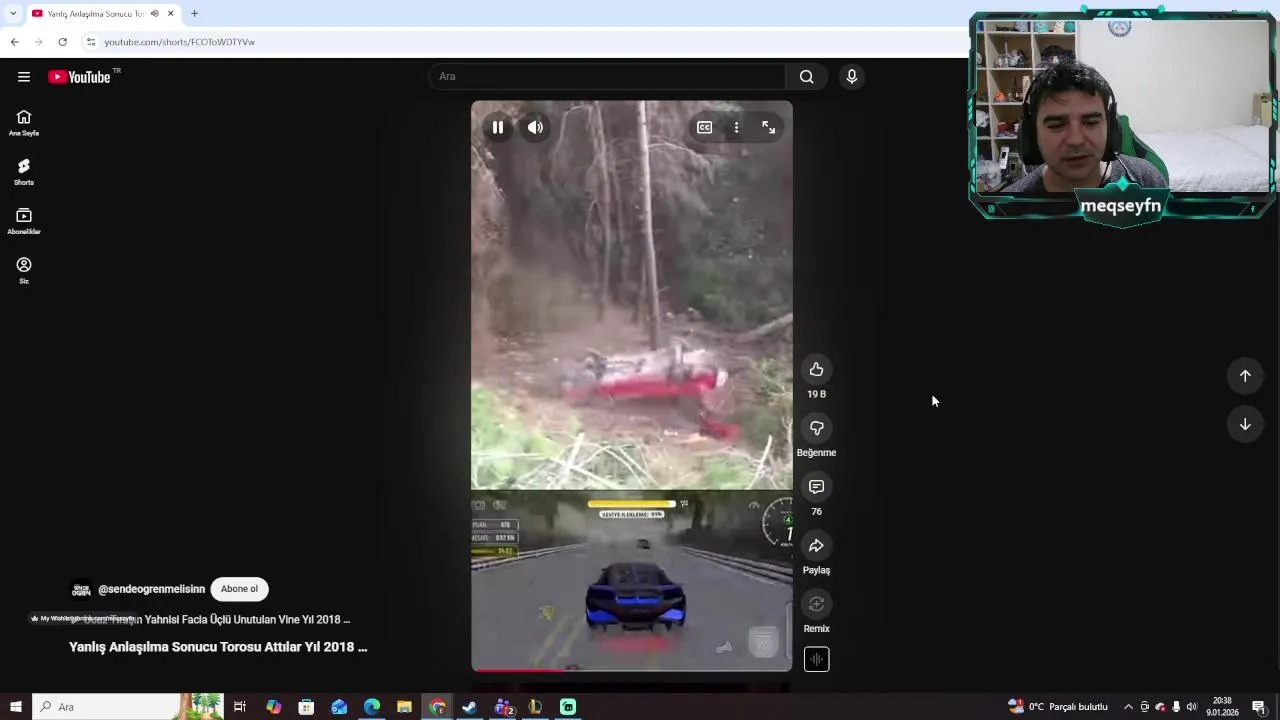Go back in the browser
Screen dimensions: 1280x720
tap(14, 42)
